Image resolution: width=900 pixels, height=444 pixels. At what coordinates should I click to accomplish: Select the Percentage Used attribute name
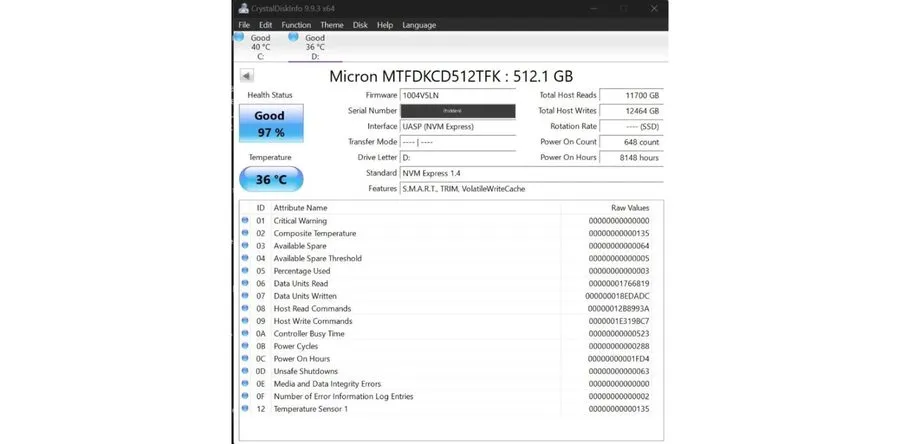pos(301,271)
